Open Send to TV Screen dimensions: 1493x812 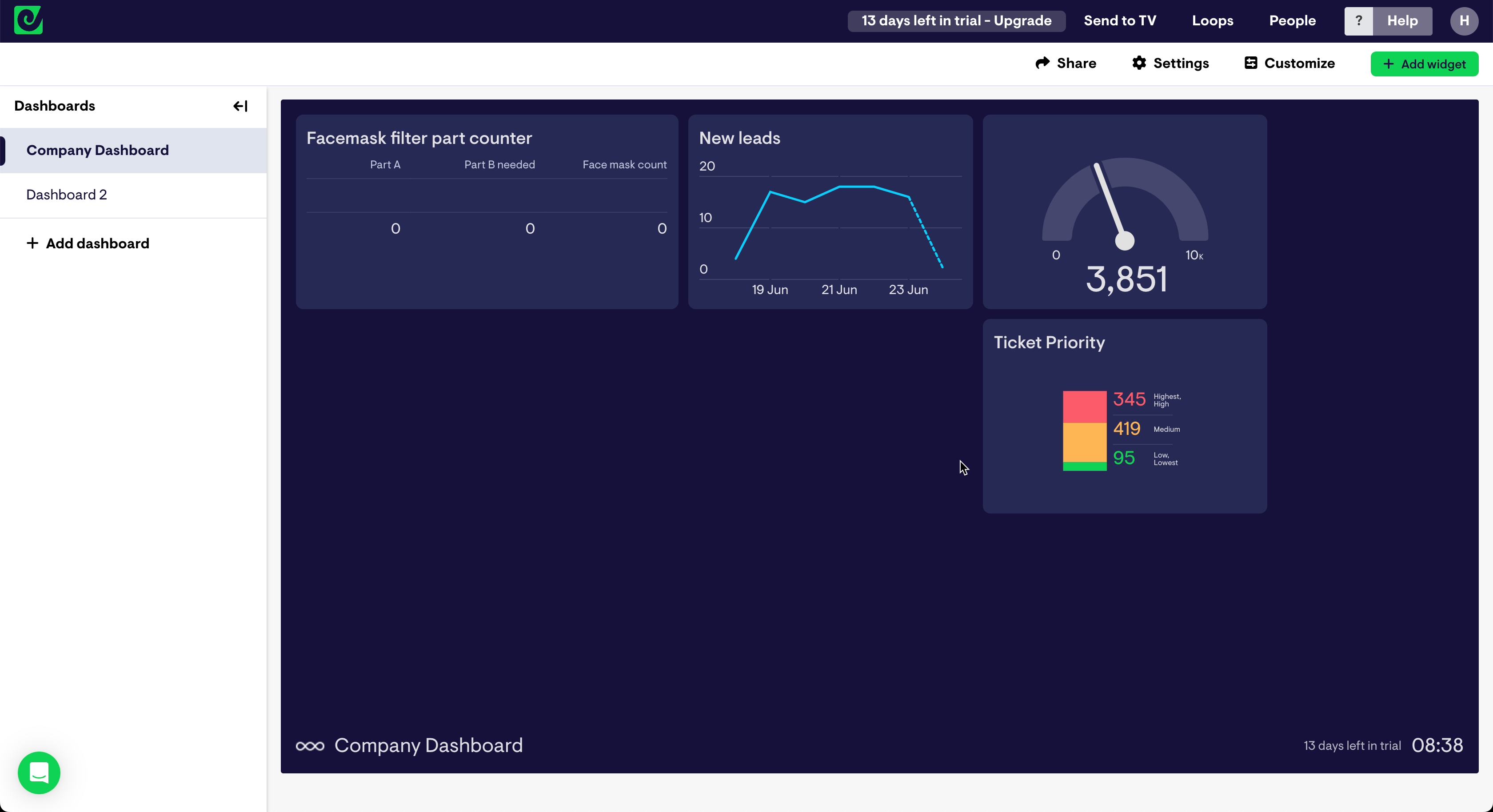1120,21
